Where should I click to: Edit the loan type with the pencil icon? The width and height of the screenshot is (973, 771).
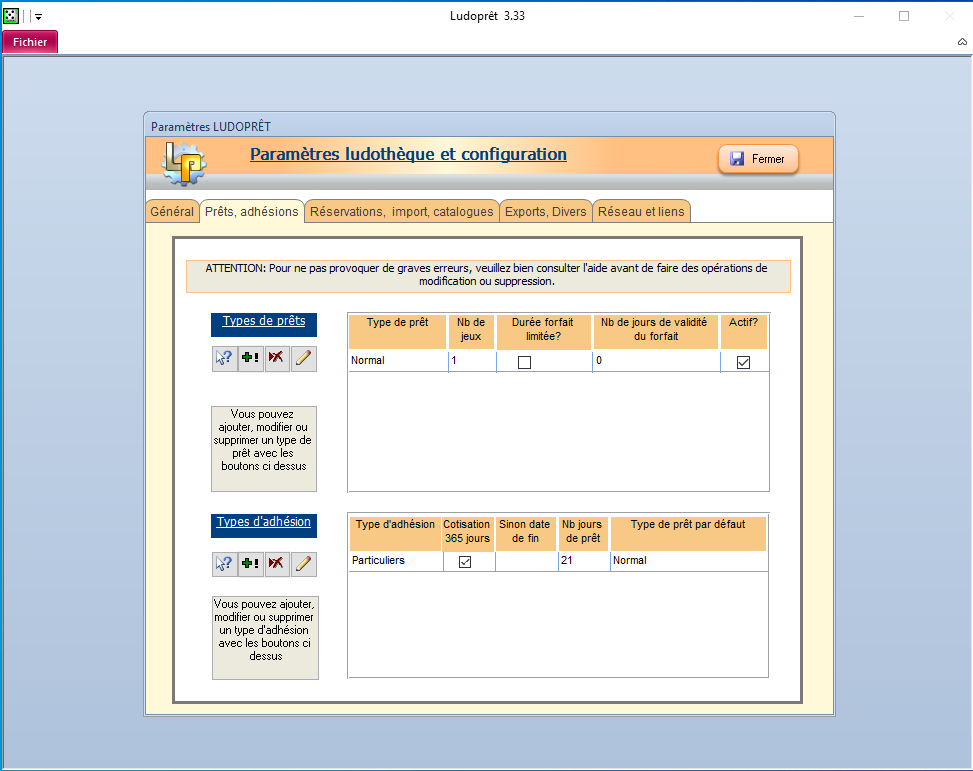303,360
